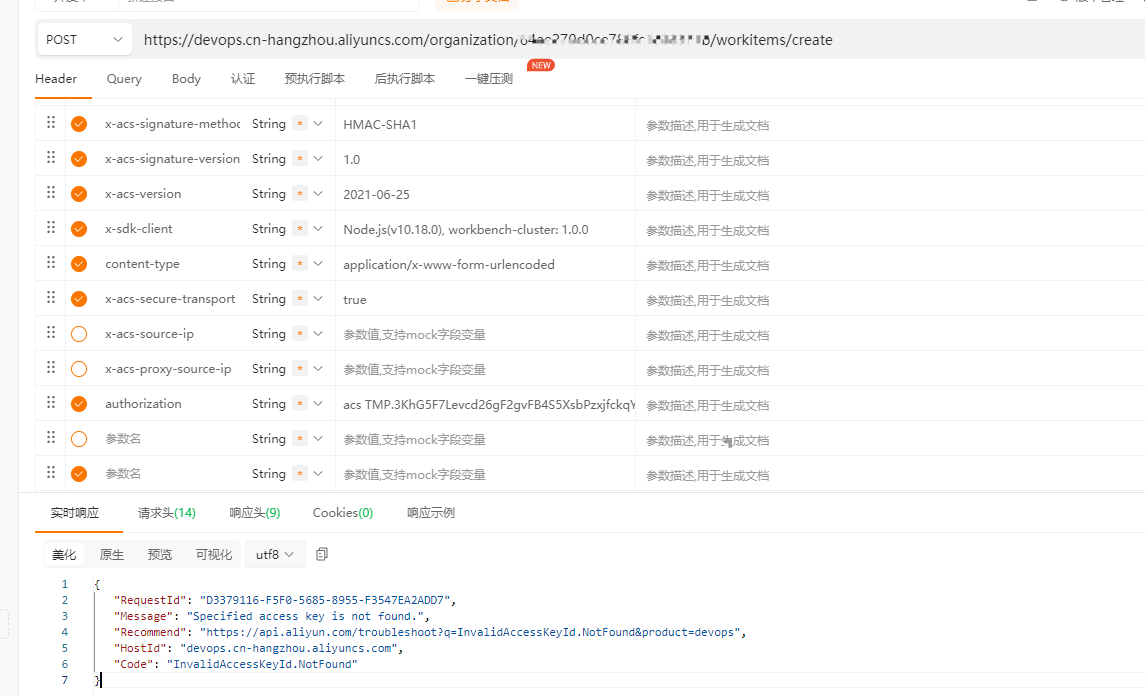Select the 原生 raw response view
1145x696 pixels.
(110, 553)
